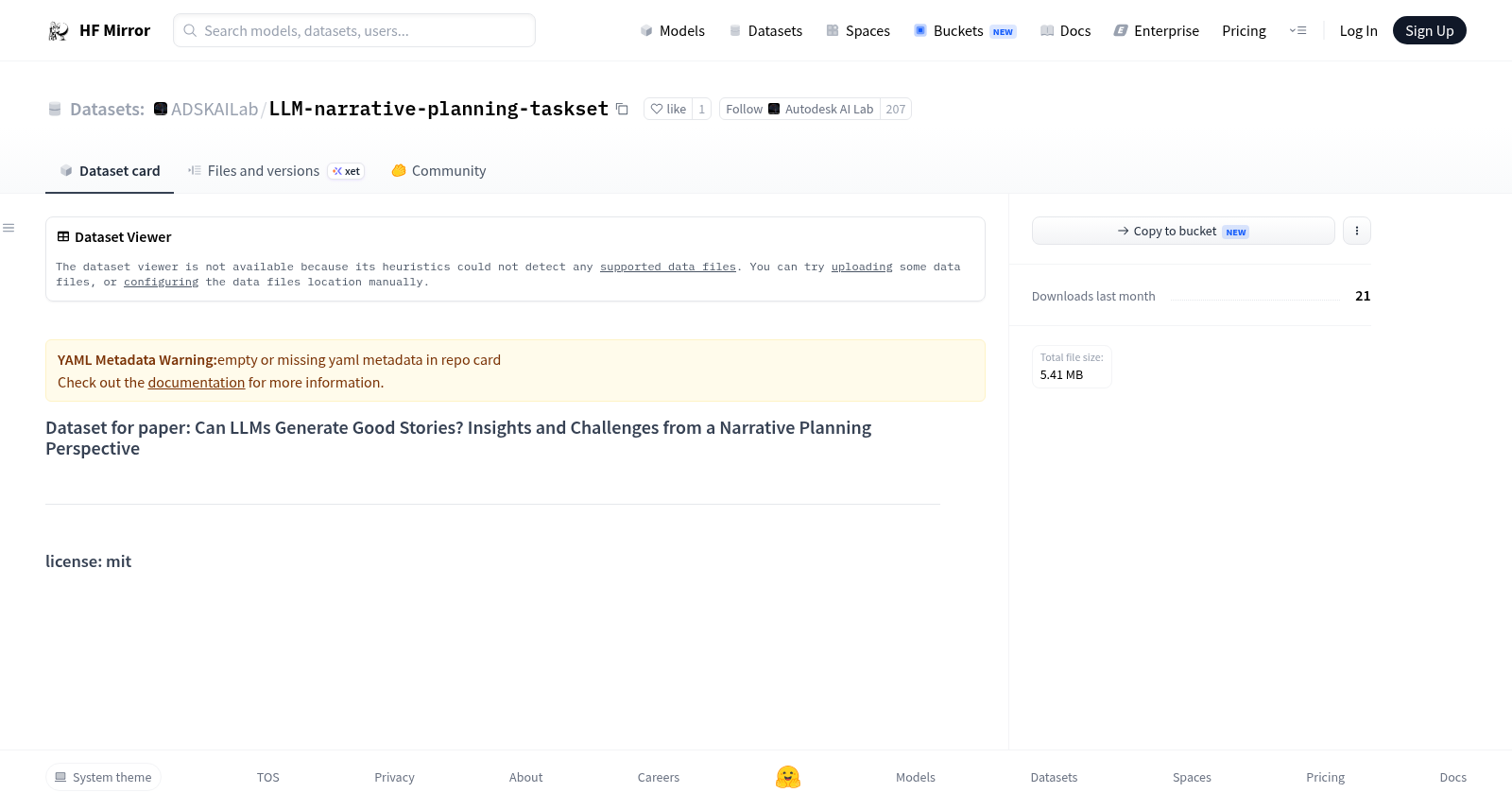The image size is (1512, 810).
Task: Click the 'Downloads last month' label
Action: tap(1093, 296)
